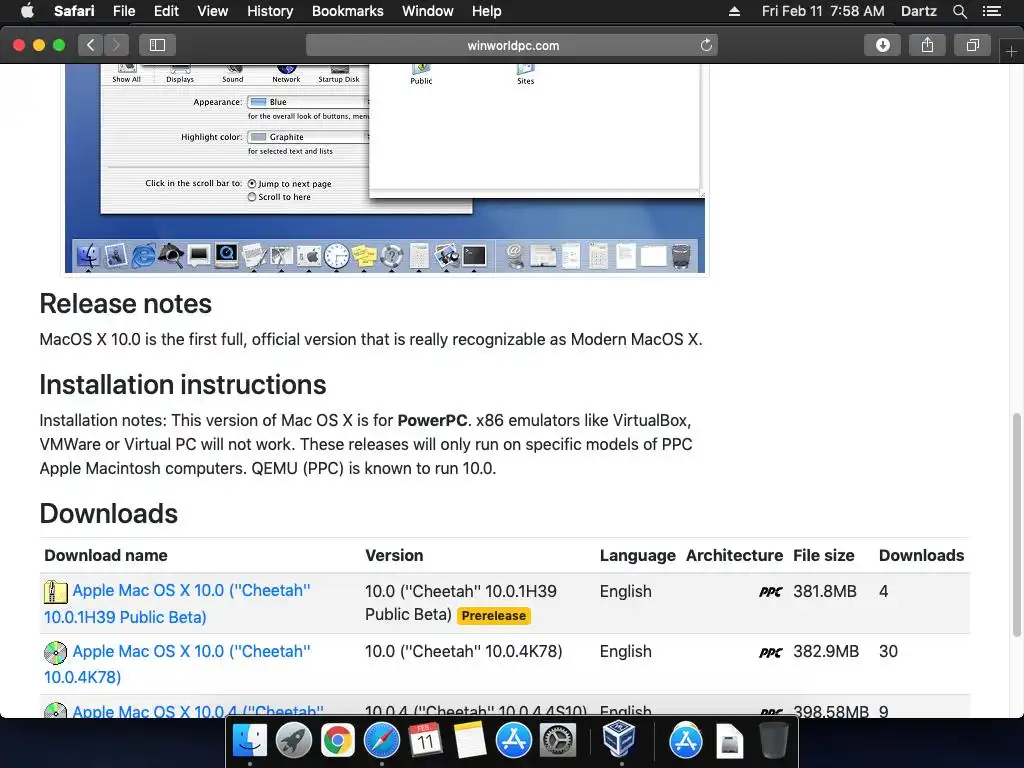This screenshot has width=1024, height=768.
Task: Open the disk image file in Dock
Action: [x=729, y=741]
